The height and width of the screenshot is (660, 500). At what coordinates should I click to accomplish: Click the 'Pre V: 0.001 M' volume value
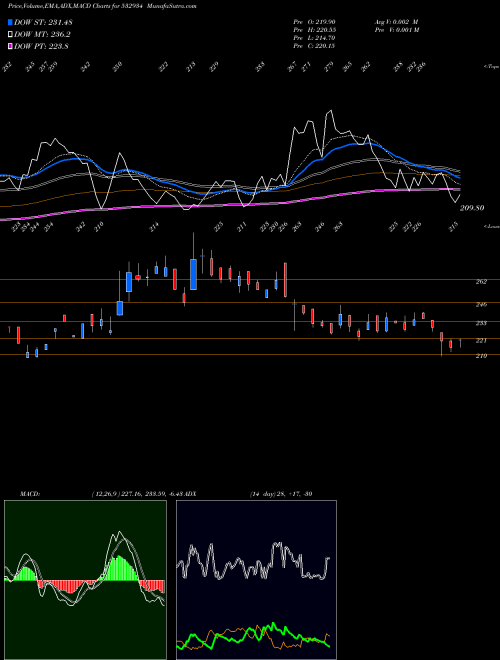(398, 30)
